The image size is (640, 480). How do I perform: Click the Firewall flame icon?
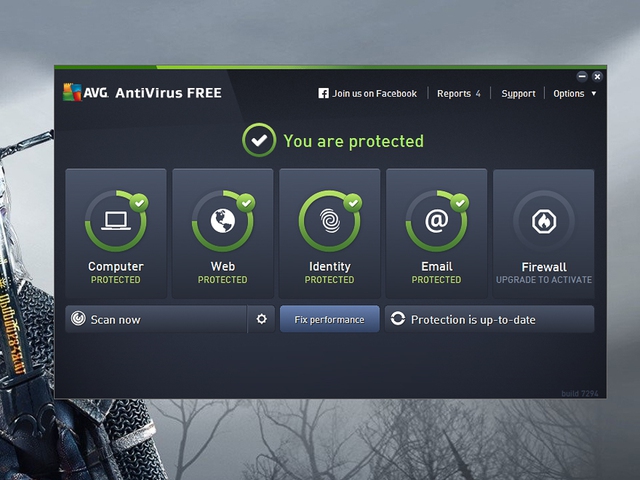(x=544, y=221)
